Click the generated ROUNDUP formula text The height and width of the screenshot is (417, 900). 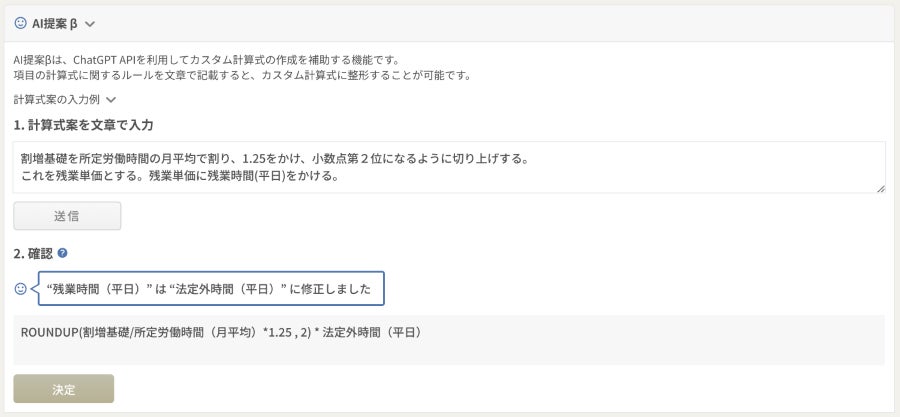click(x=220, y=332)
